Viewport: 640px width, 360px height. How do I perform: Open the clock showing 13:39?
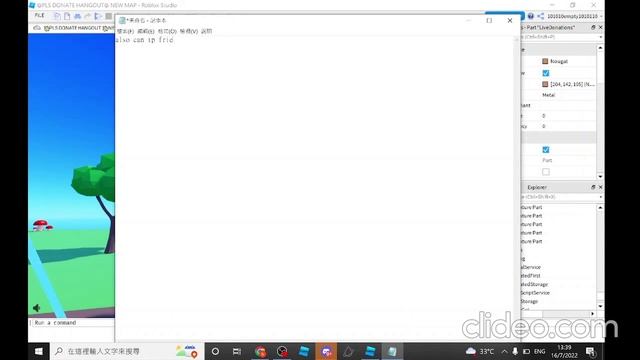coord(564,351)
